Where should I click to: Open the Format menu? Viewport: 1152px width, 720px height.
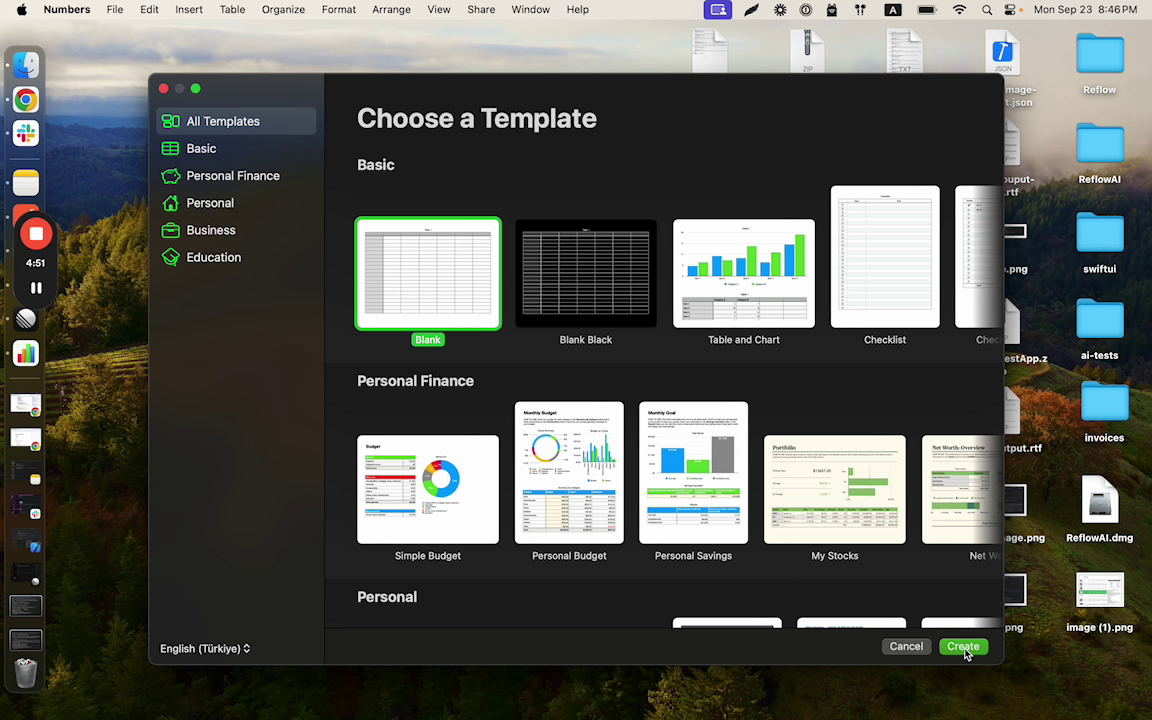339,10
